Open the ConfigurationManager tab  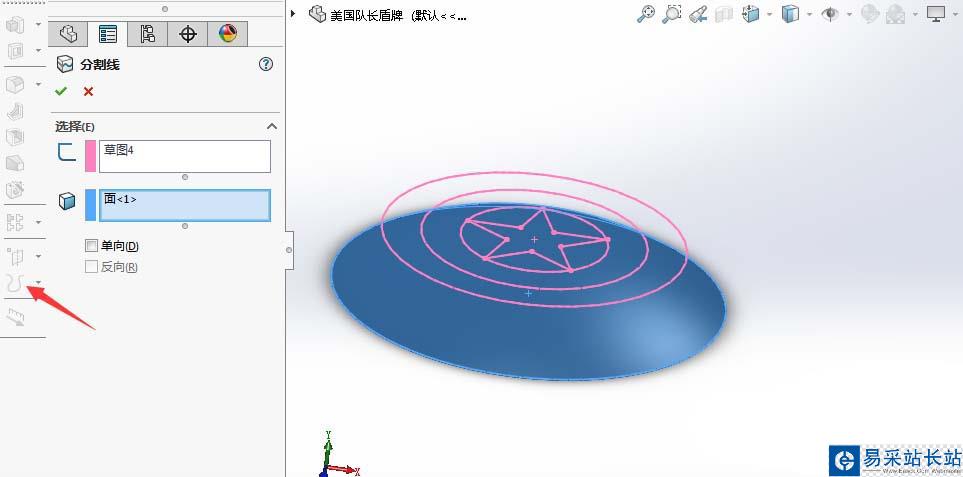tap(147, 34)
